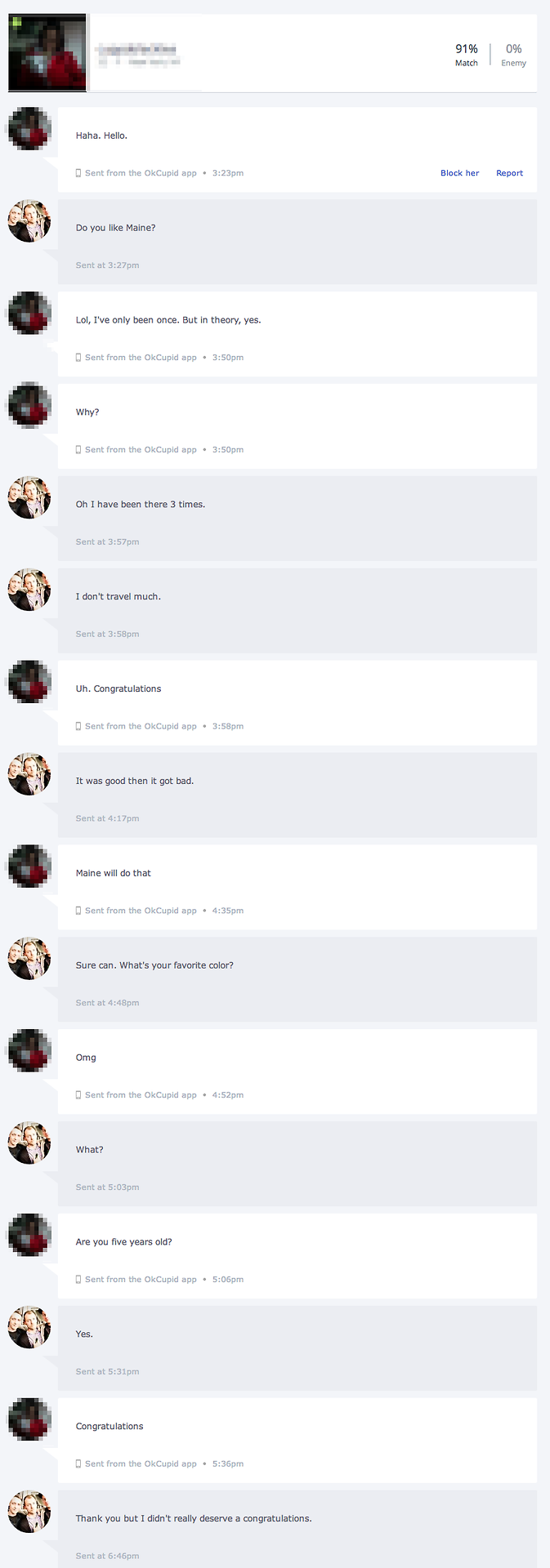Image resolution: width=550 pixels, height=1568 pixels.
Task: Select the "Uh. Congratulations" message bubble
Action: [297, 702]
